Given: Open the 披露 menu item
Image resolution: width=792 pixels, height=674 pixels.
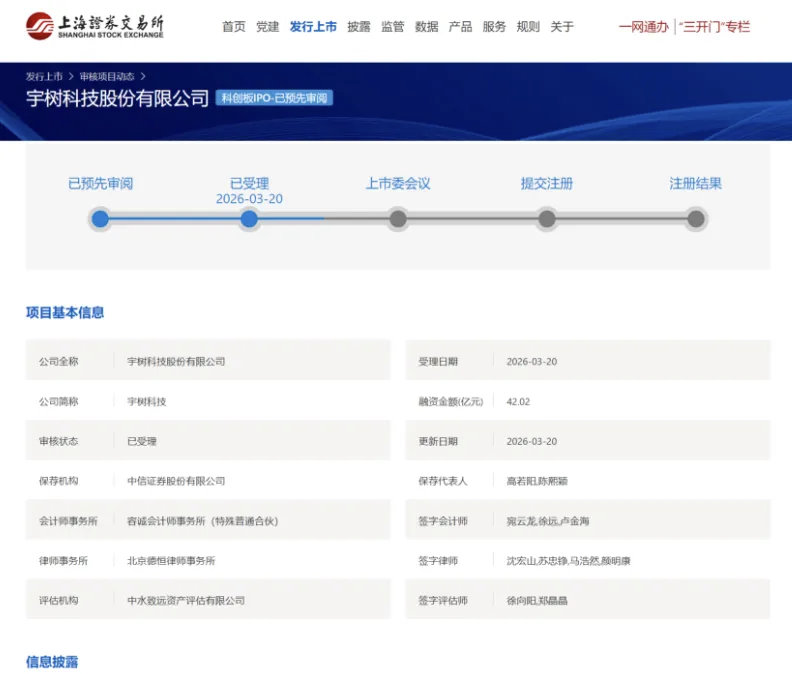Looking at the screenshot, I should coord(359,27).
